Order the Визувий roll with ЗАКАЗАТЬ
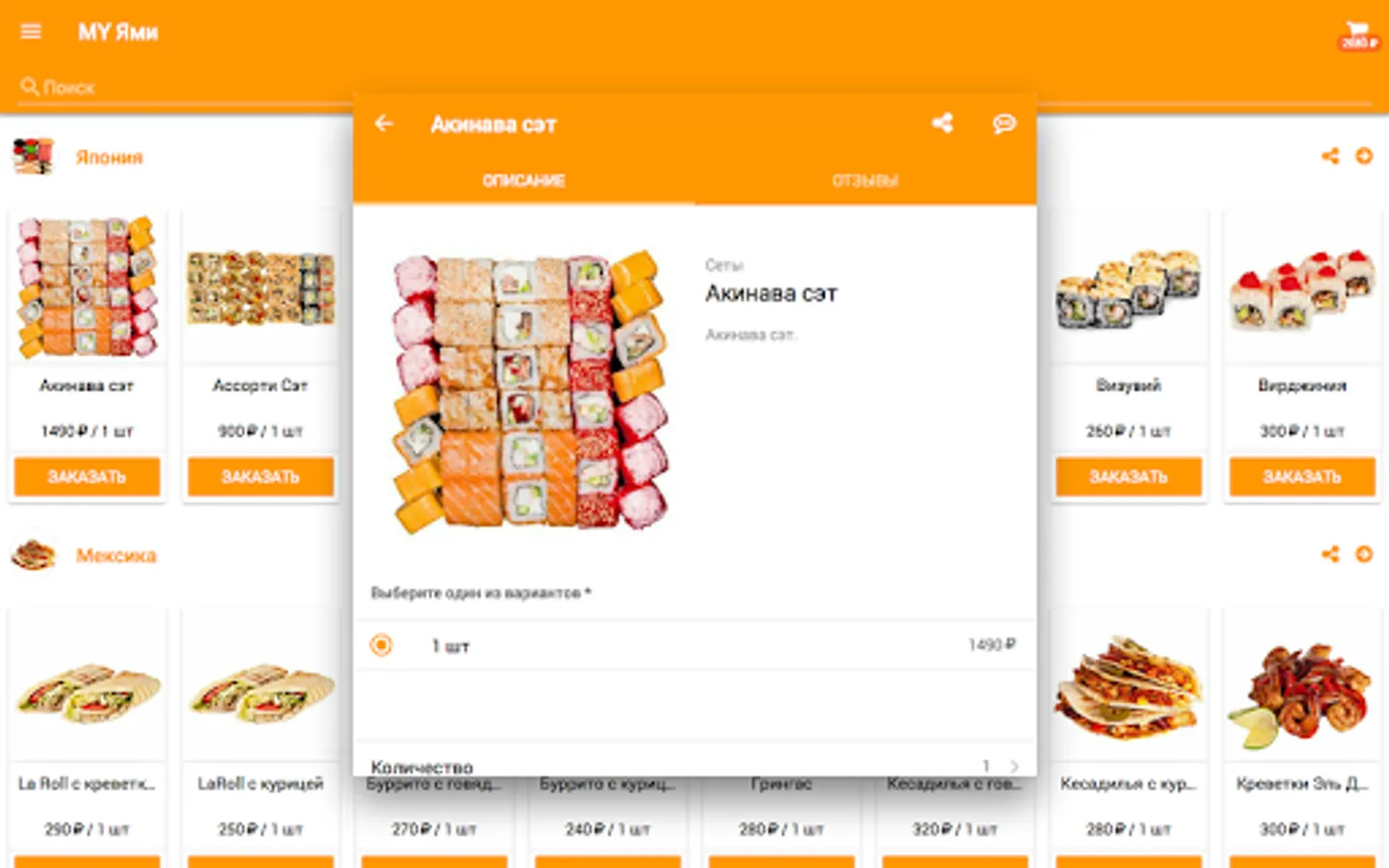 [1129, 476]
